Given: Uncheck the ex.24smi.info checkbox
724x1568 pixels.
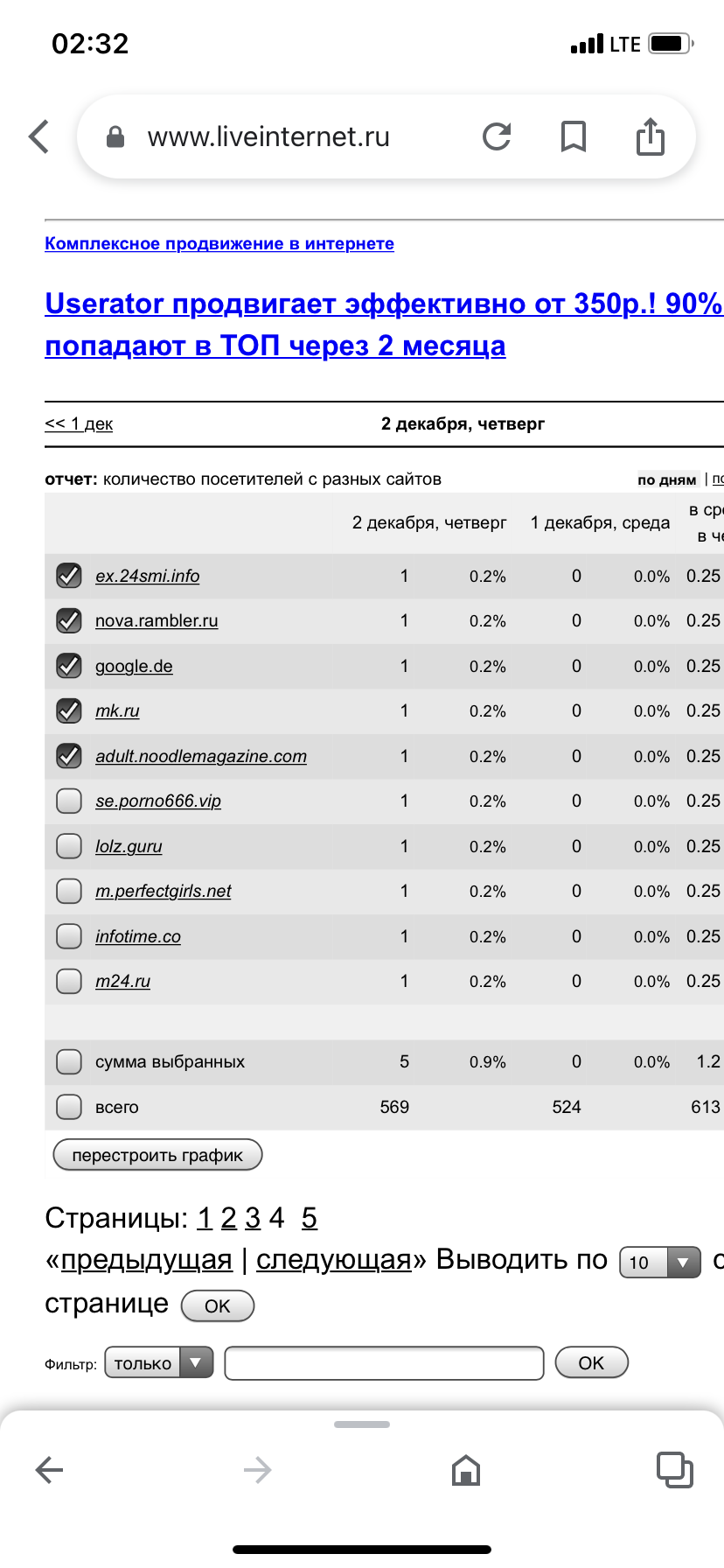Looking at the screenshot, I should (x=69, y=576).
